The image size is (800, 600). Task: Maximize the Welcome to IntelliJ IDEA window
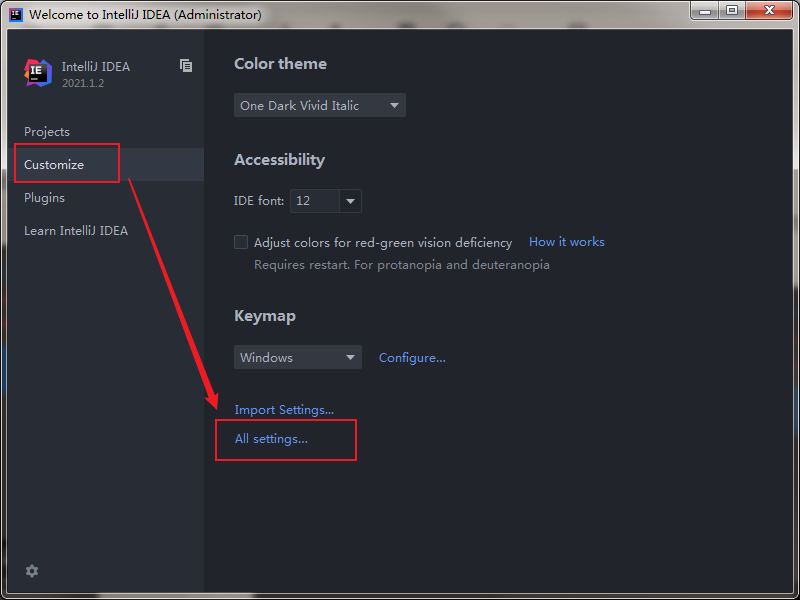point(732,11)
